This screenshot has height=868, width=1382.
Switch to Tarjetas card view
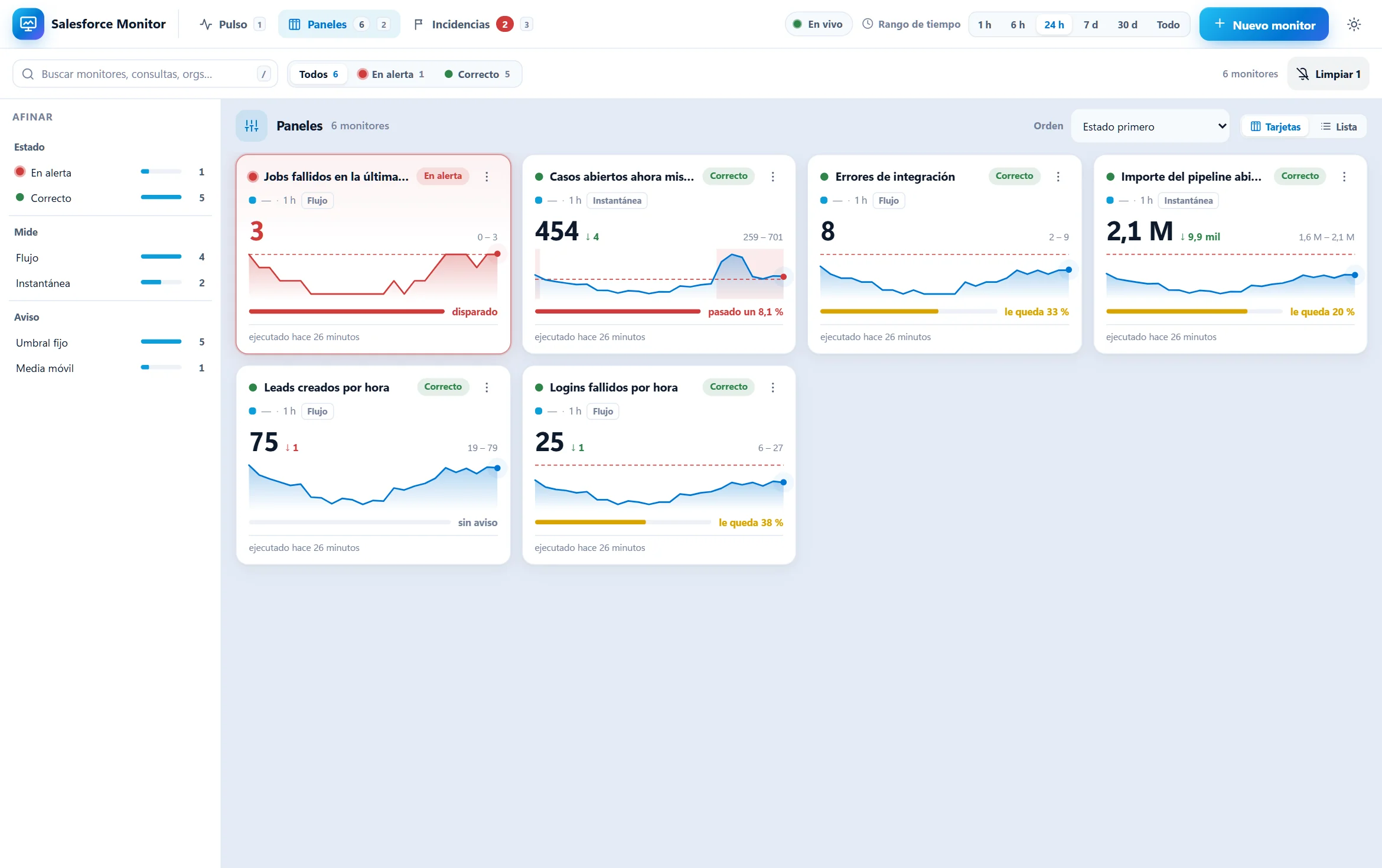point(1276,126)
